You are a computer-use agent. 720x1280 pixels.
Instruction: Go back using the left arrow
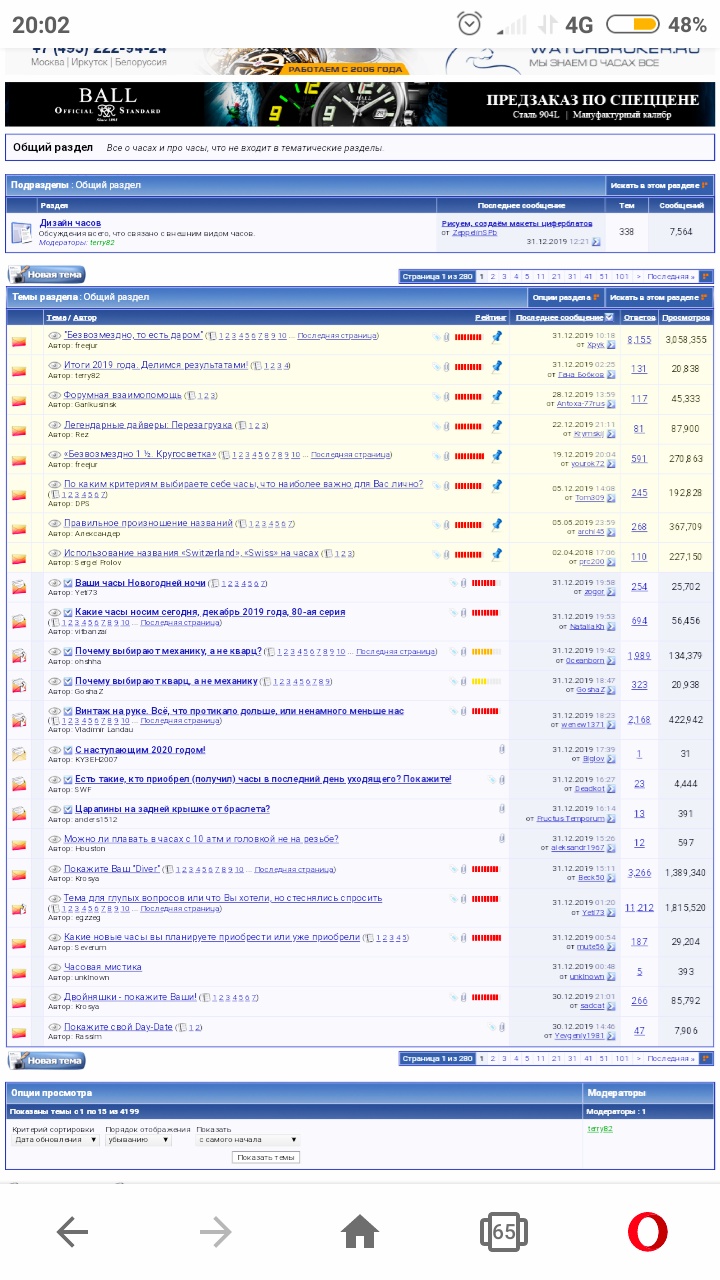72,1232
